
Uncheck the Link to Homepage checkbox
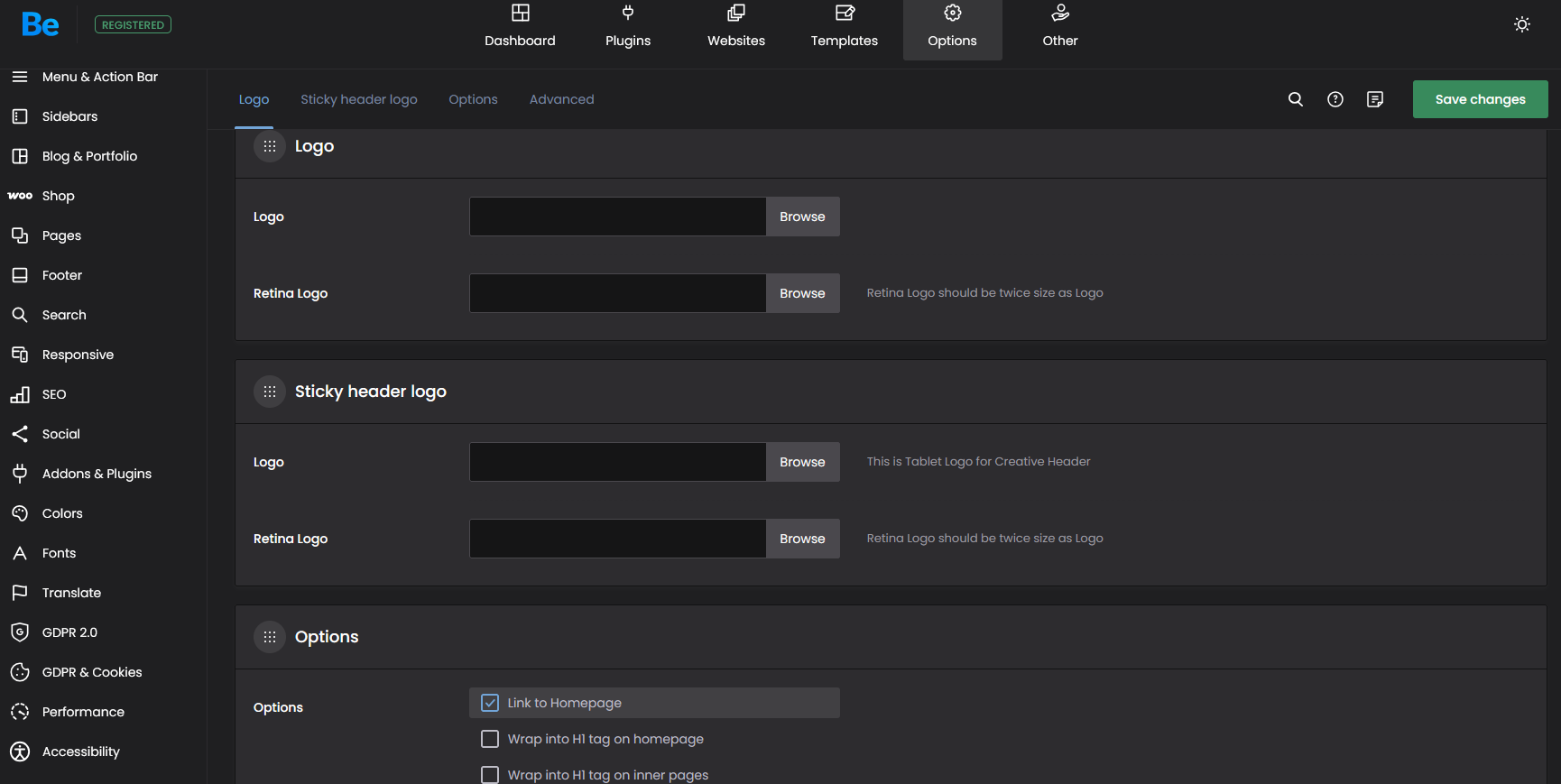[490, 703]
